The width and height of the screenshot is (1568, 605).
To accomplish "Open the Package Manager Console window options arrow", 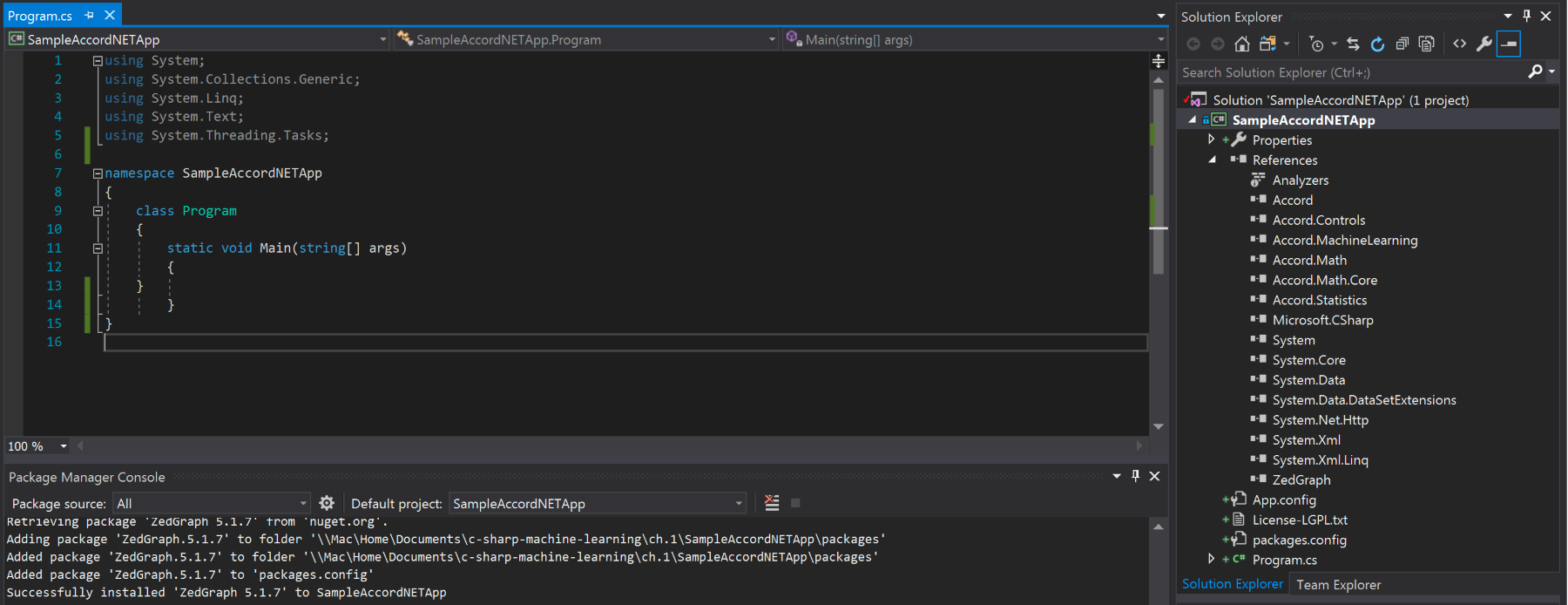I will tap(1117, 476).
